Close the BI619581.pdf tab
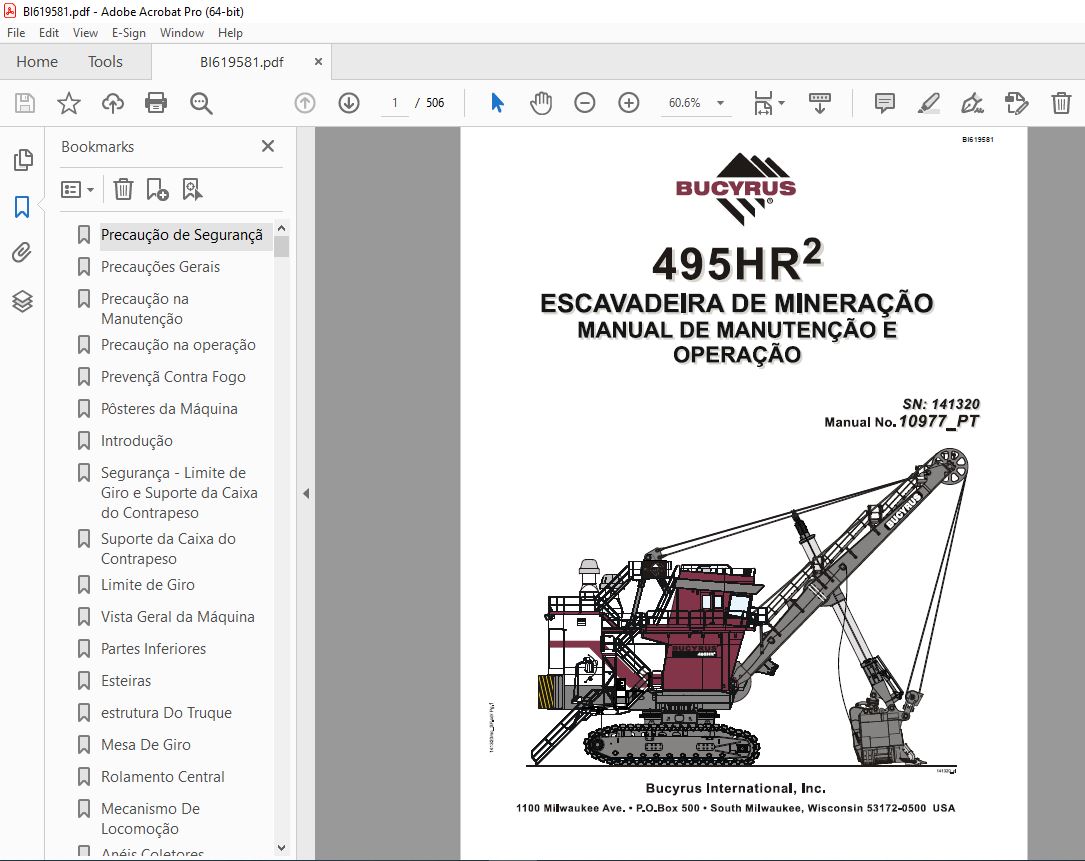Image resolution: width=1085 pixels, height=861 pixels. point(318,62)
